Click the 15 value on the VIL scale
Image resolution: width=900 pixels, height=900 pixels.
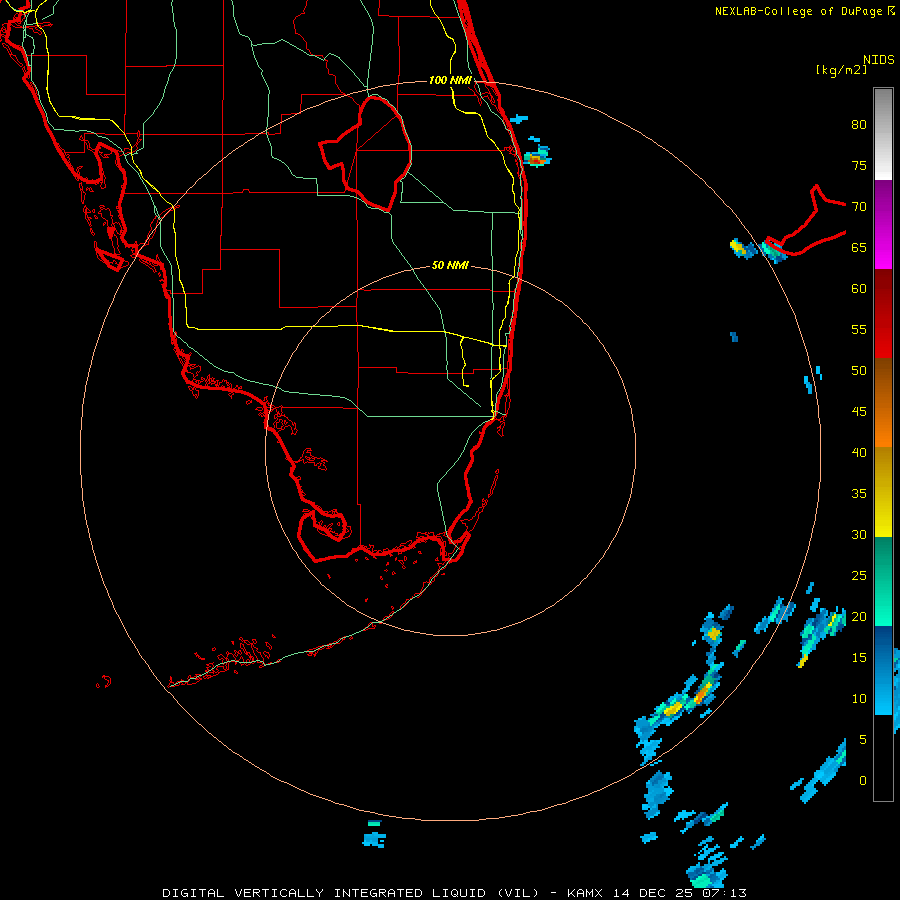coord(859,658)
